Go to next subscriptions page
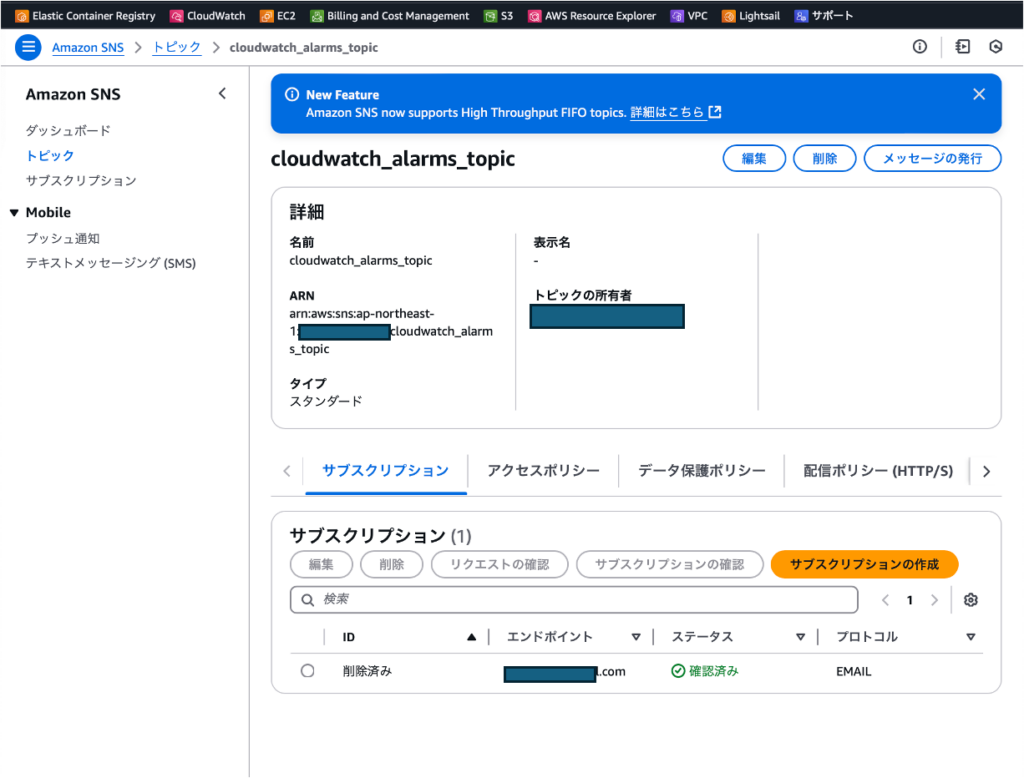This screenshot has width=1024, height=778. tap(935, 600)
